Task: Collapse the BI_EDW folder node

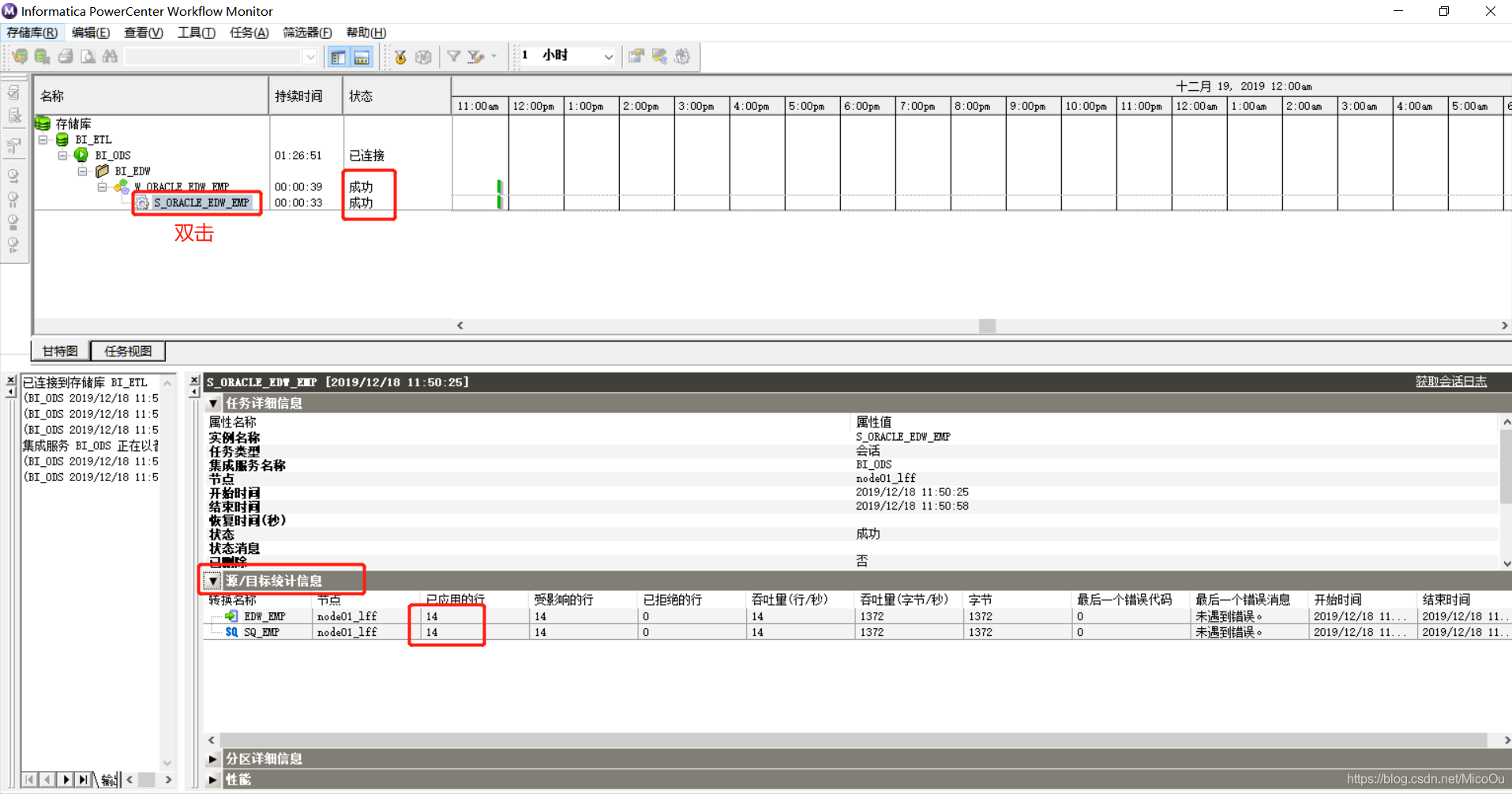Action: pos(83,171)
